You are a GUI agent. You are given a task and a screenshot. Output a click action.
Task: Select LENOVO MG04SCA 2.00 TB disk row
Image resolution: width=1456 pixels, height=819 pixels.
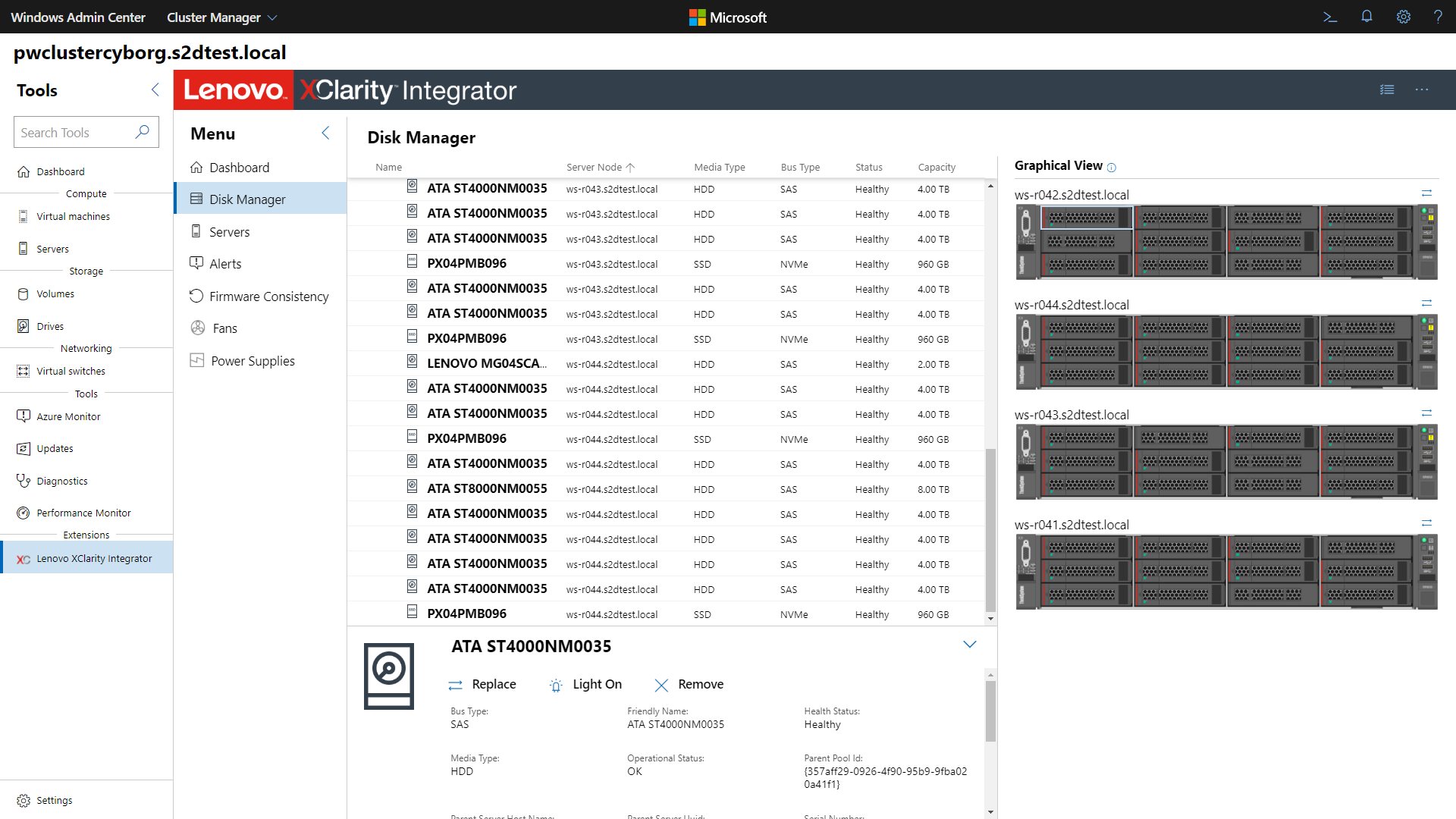[667, 363]
